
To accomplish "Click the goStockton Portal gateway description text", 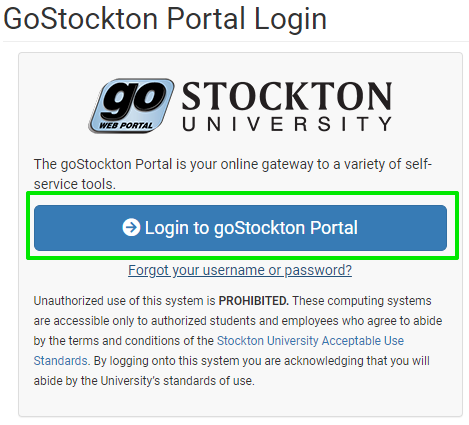I will (x=233, y=174).
